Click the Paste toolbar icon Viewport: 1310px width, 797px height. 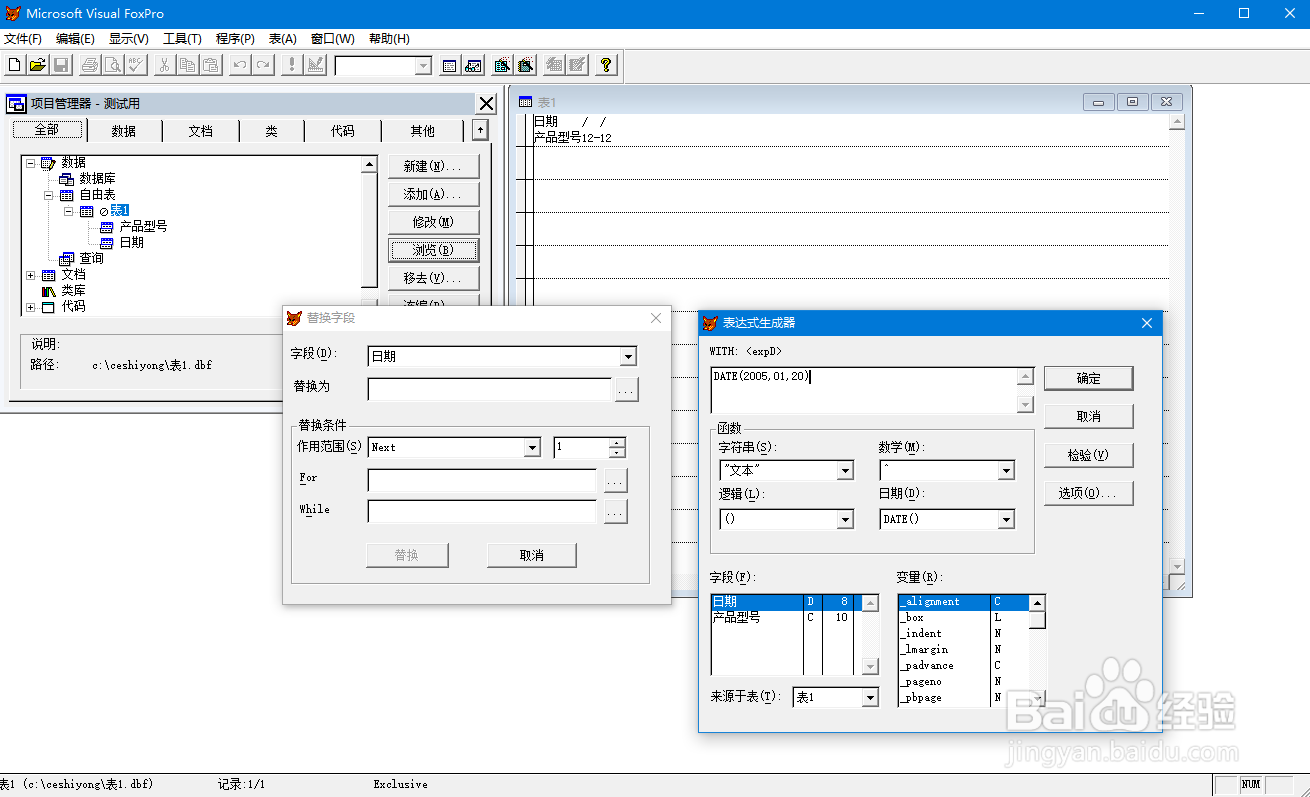pyautogui.click(x=210, y=64)
